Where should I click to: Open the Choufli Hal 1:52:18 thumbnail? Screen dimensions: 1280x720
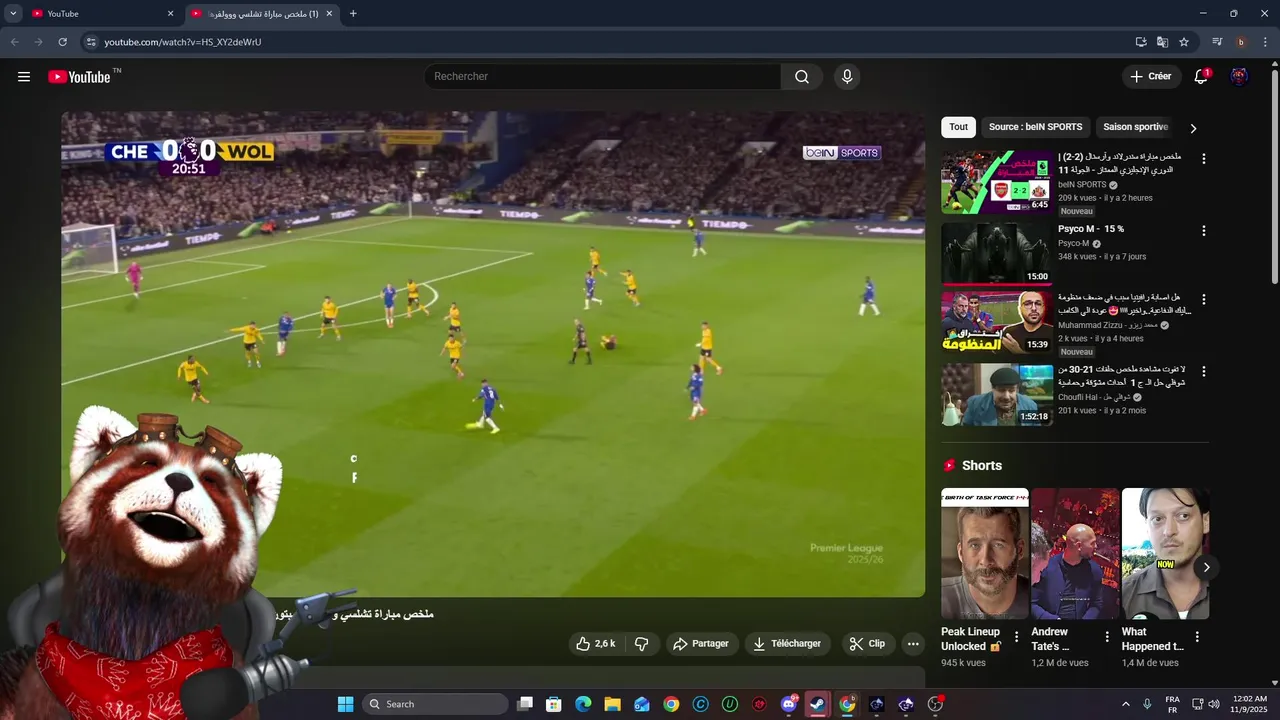997,395
